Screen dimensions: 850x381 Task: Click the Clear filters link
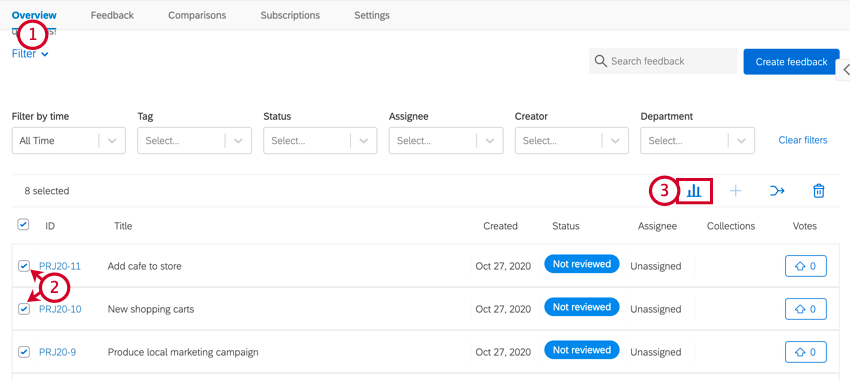tap(803, 140)
